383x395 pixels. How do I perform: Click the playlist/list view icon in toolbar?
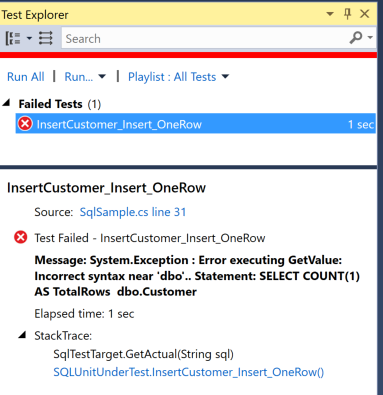coord(46,38)
